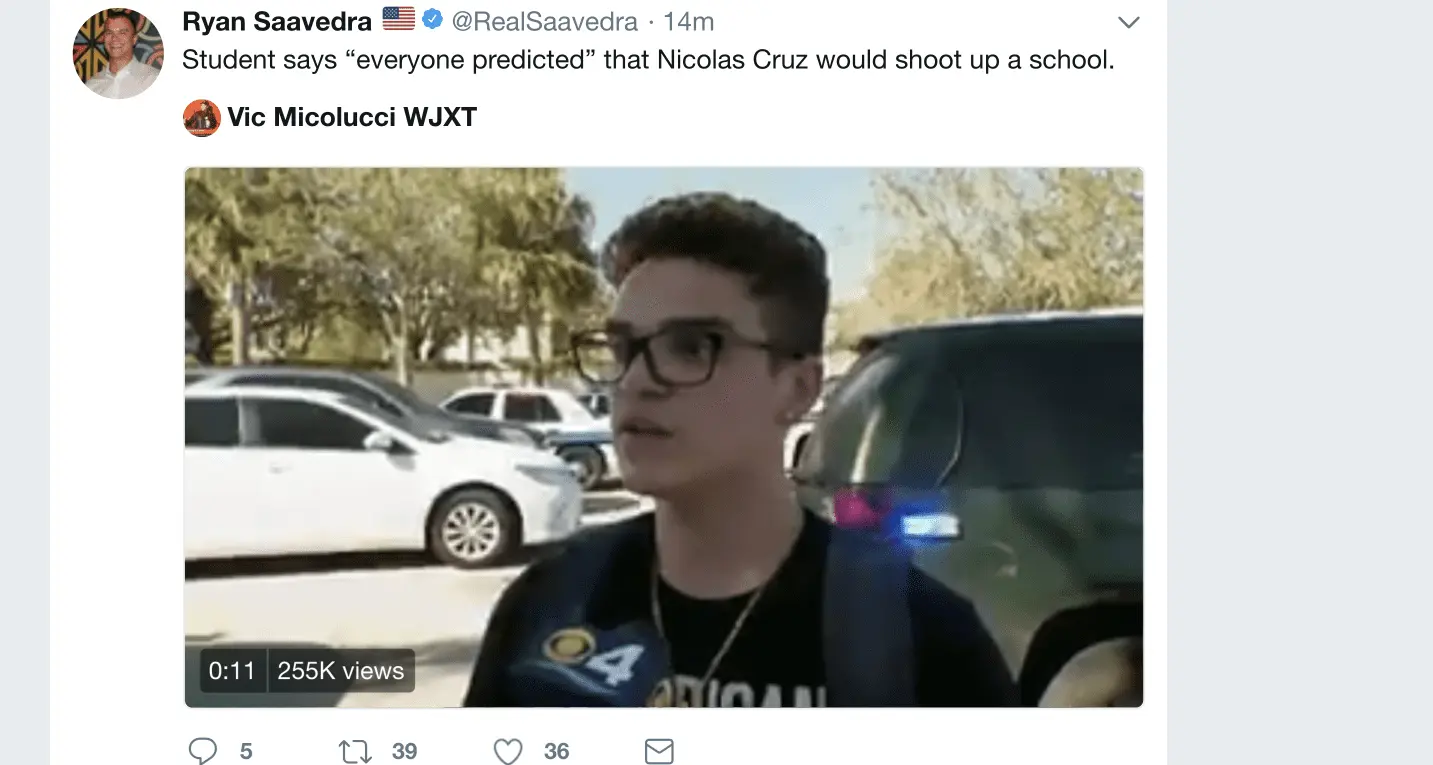Click the like count of 36
The image size is (1433, 765).
(x=557, y=751)
